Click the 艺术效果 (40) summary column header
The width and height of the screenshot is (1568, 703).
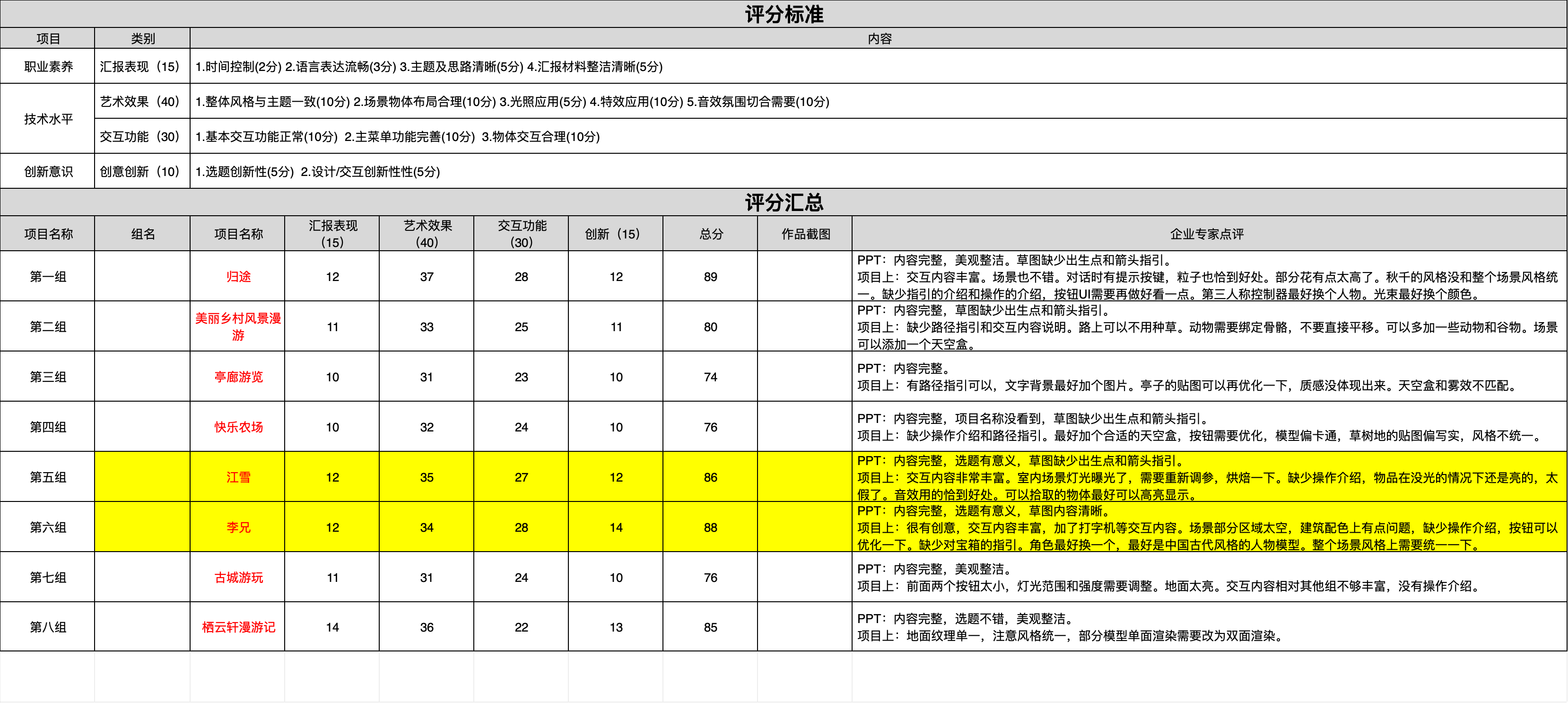click(x=427, y=234)
